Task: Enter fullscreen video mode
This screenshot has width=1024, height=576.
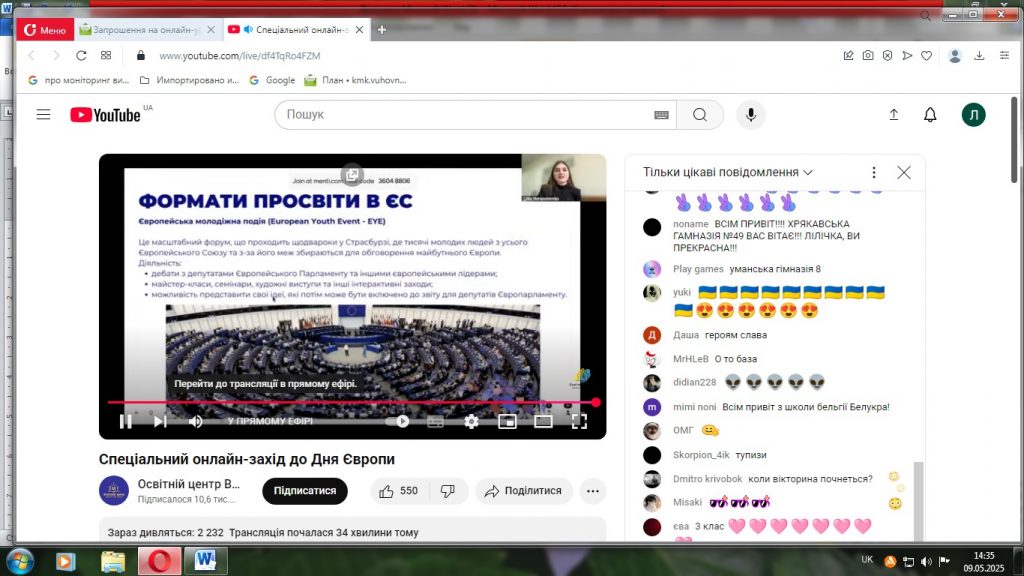Action: point(579,421)
